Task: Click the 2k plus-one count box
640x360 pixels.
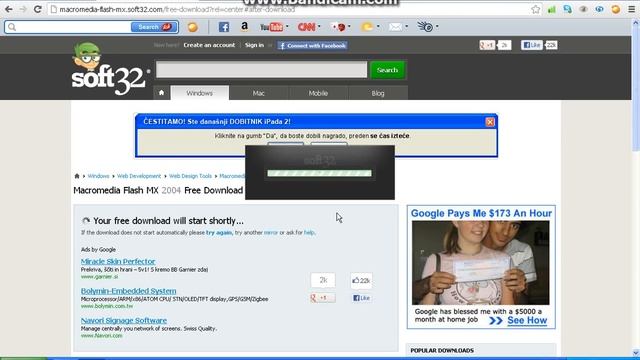Action: pyautogui.click(x=323, y=280)
